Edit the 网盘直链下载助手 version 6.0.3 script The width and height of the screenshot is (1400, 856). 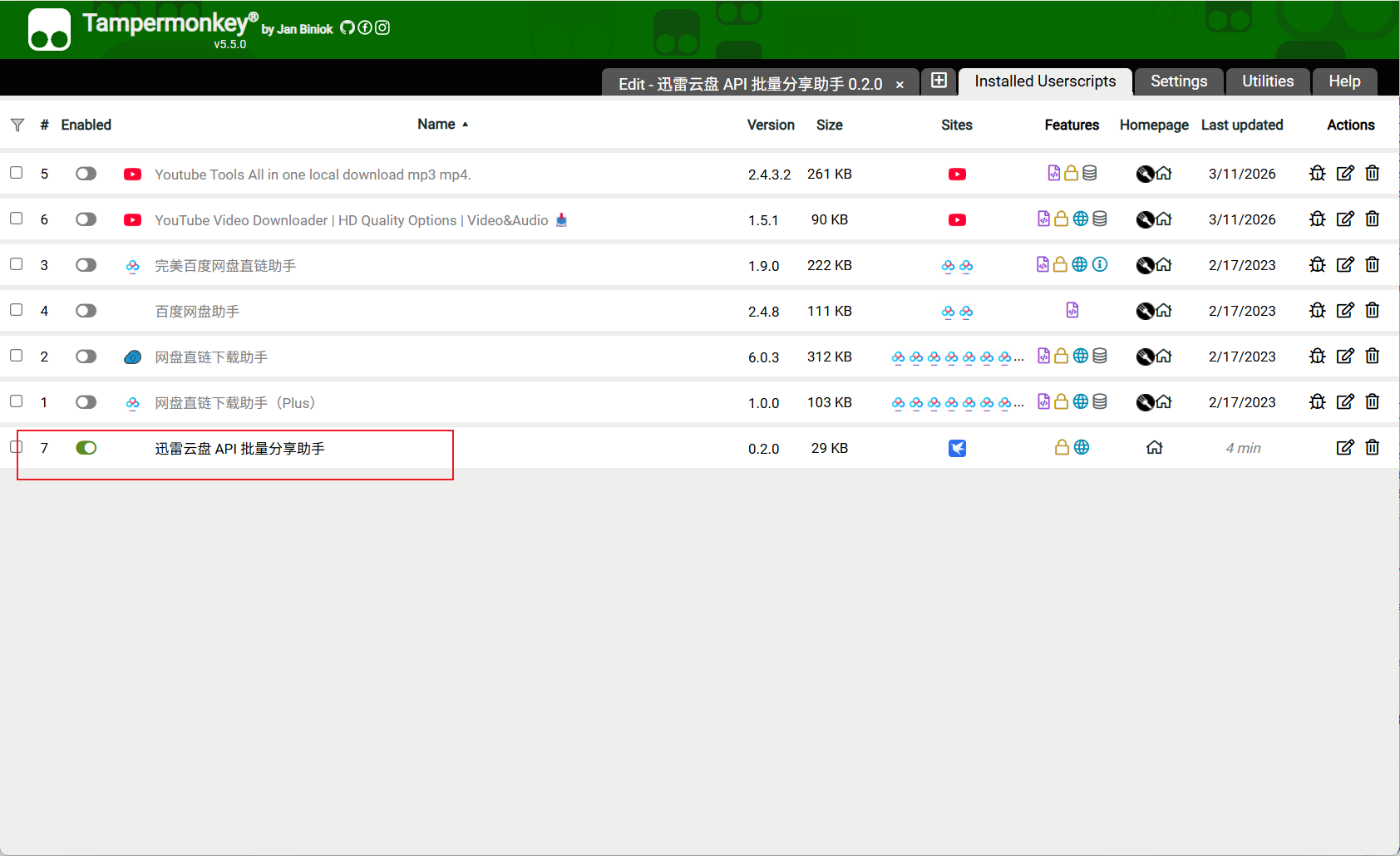(x=1345, y=356)
